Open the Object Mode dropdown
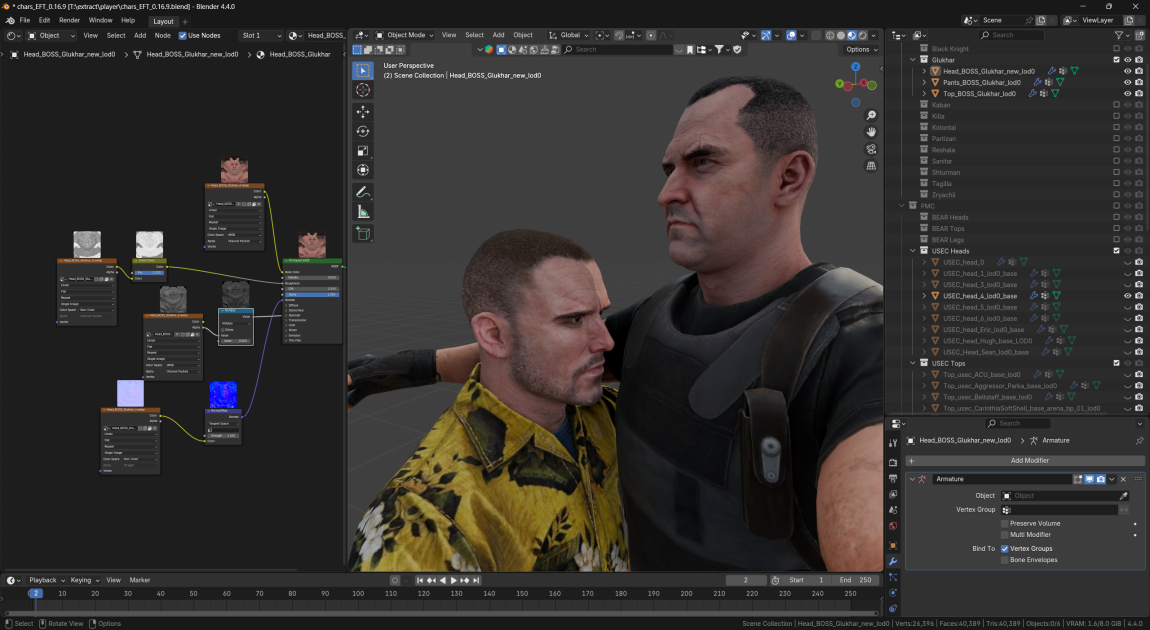The width and height of the screenshot is (1150, 630). click(405, 35)
